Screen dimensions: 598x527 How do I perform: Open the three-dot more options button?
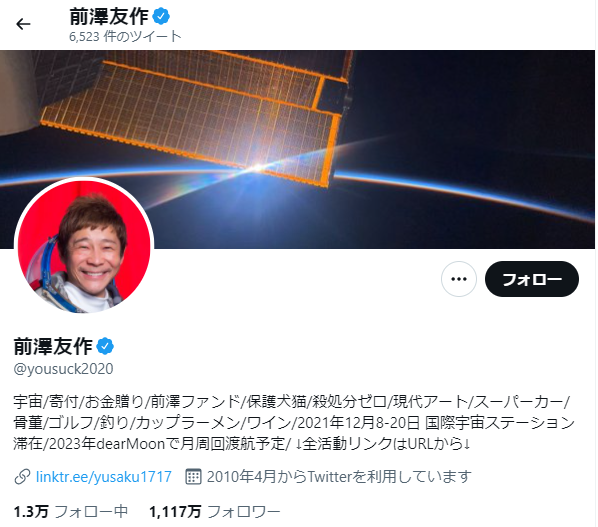pyautogui.click(x=459, y=279)
